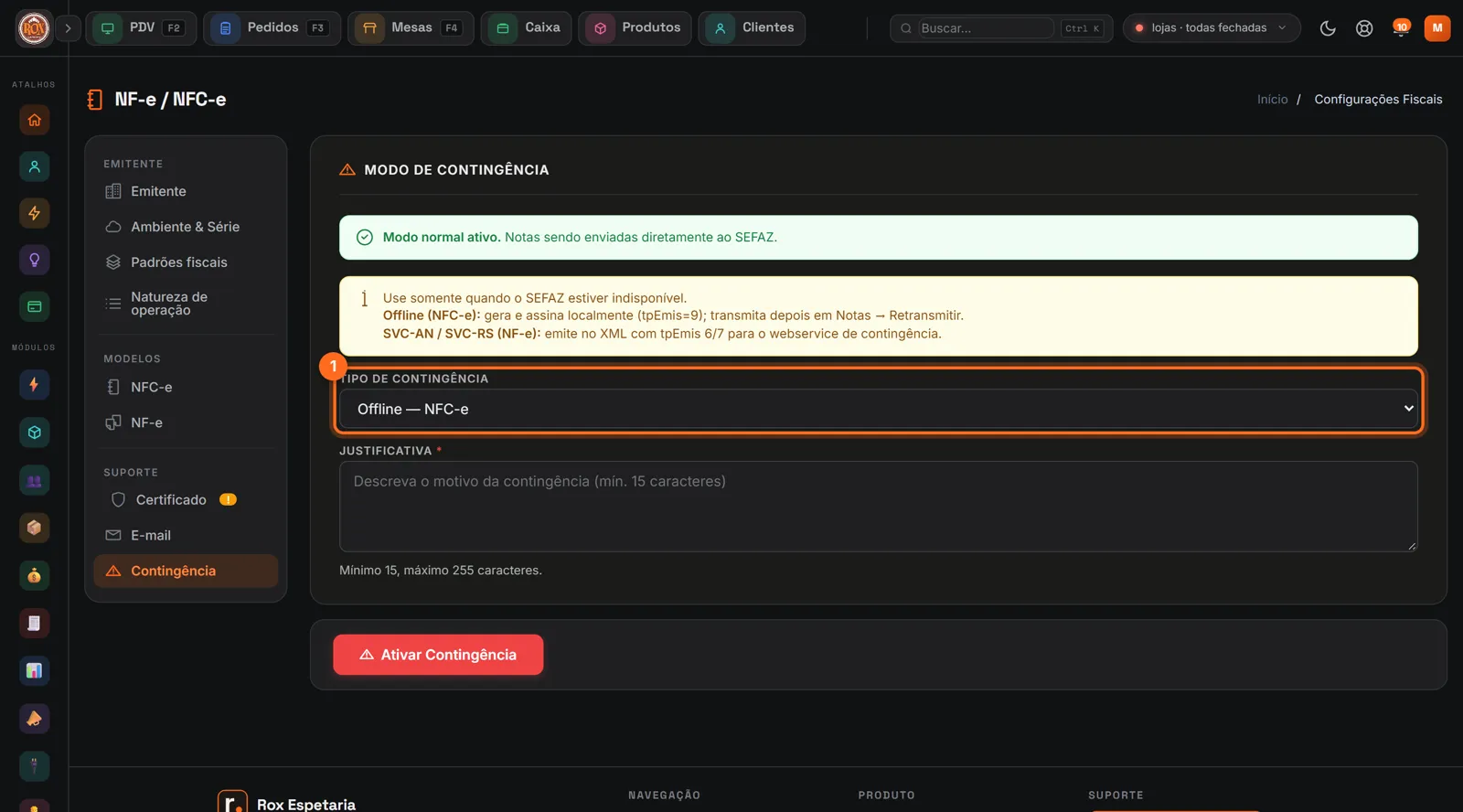This screenshot has height=812, width=1463.
Task: Click the lightning bolt shortcut icon
Action: [x=35, y=213]
